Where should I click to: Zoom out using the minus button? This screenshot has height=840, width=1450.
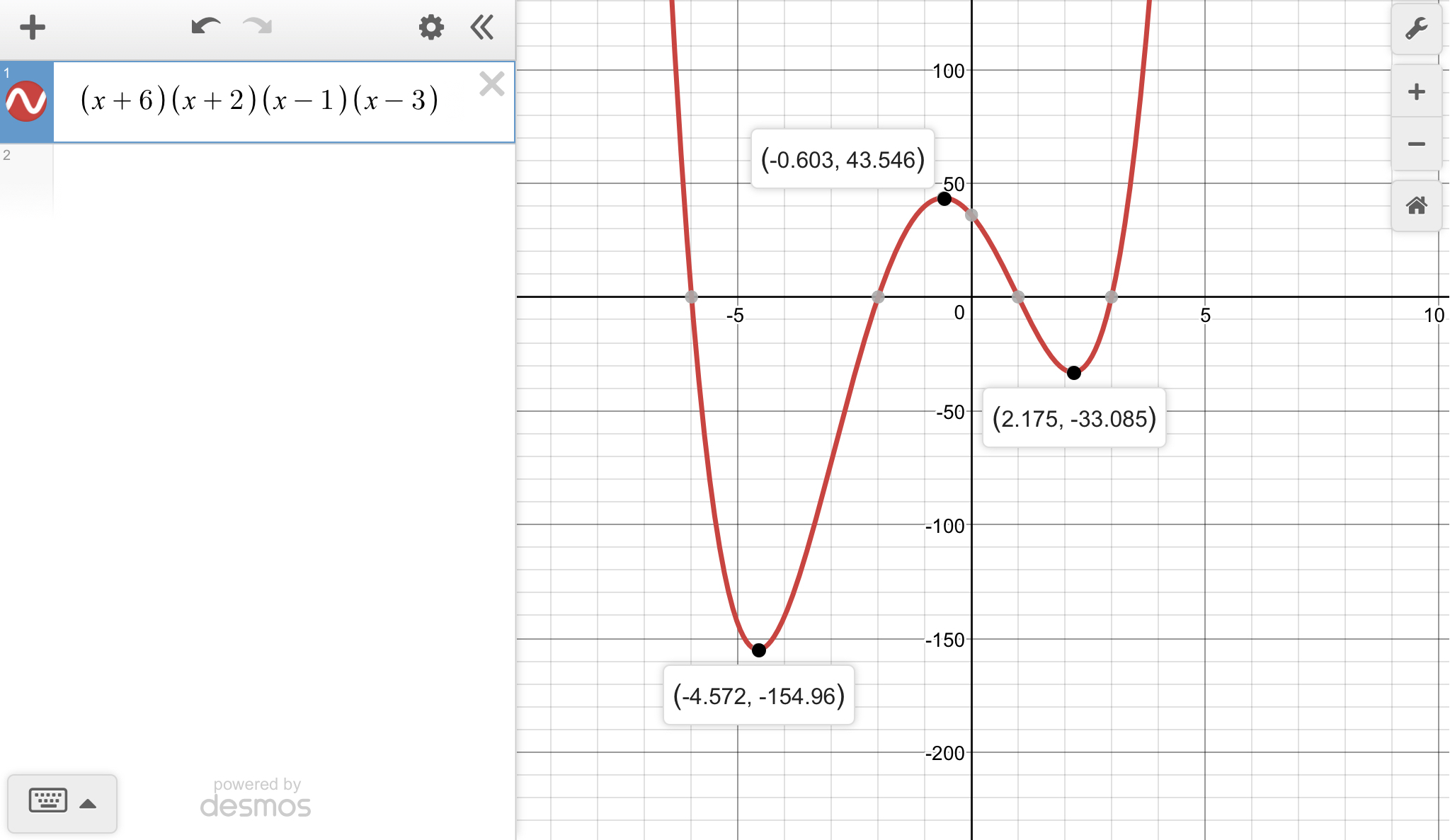tap(1416, 144)
